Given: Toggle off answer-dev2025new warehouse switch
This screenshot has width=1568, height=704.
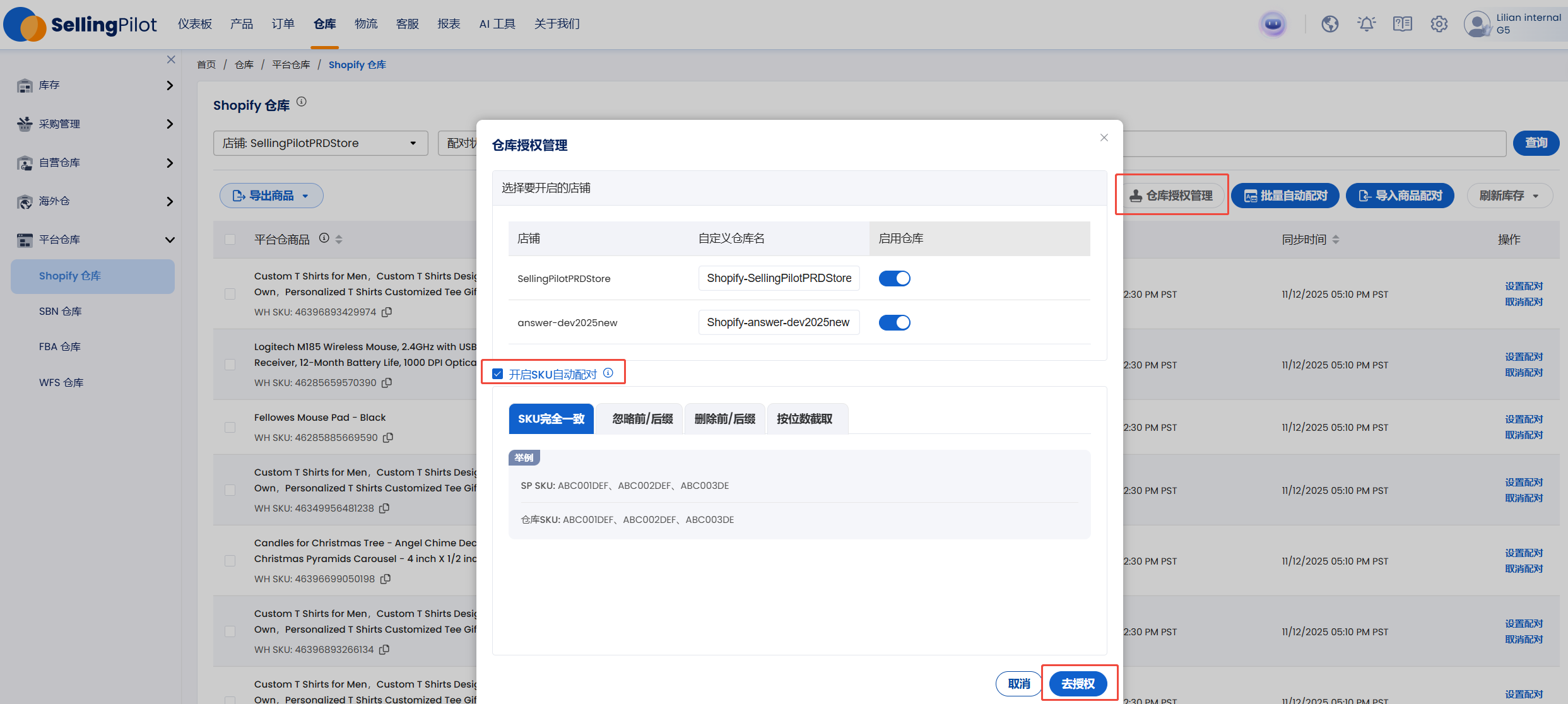Looking at the screenshot, I should pos(894,322).
